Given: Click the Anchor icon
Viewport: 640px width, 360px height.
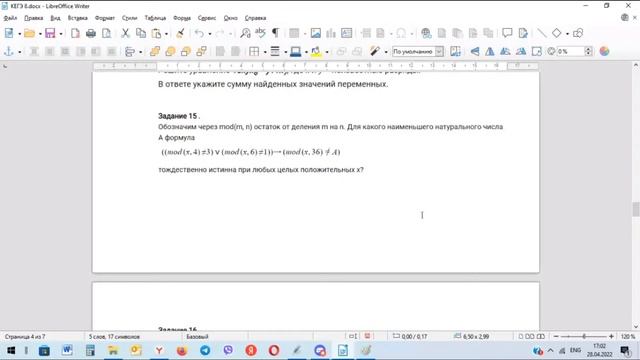Looking at the screenshot, I should point(9,51).
